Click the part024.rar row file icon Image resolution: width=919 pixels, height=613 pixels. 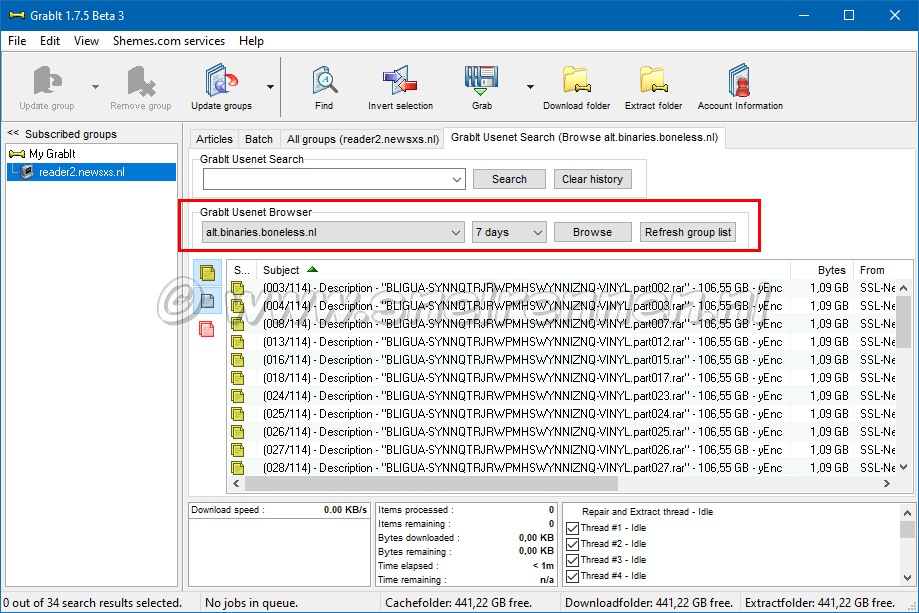coord(237,414)
